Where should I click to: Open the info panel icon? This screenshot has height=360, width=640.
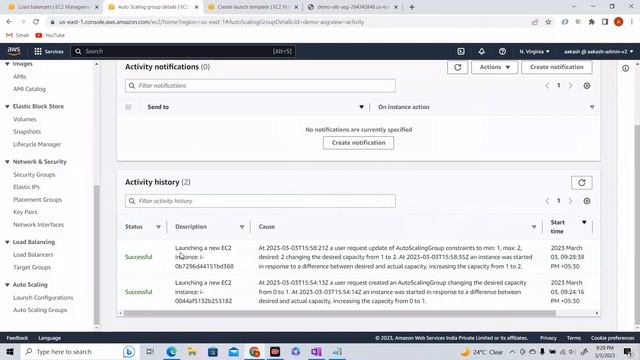click(625, 69)
